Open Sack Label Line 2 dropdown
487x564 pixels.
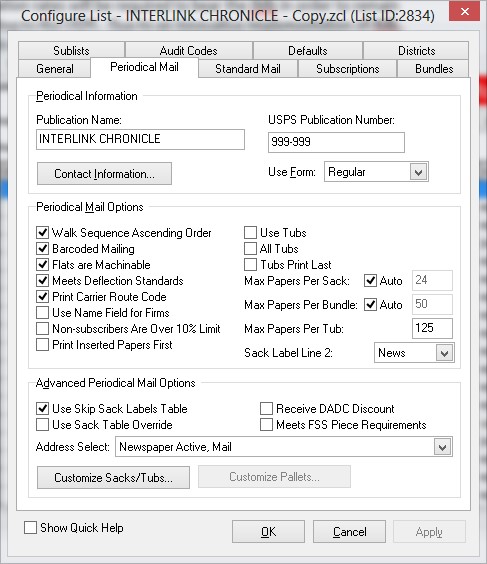tap(444, 353)
